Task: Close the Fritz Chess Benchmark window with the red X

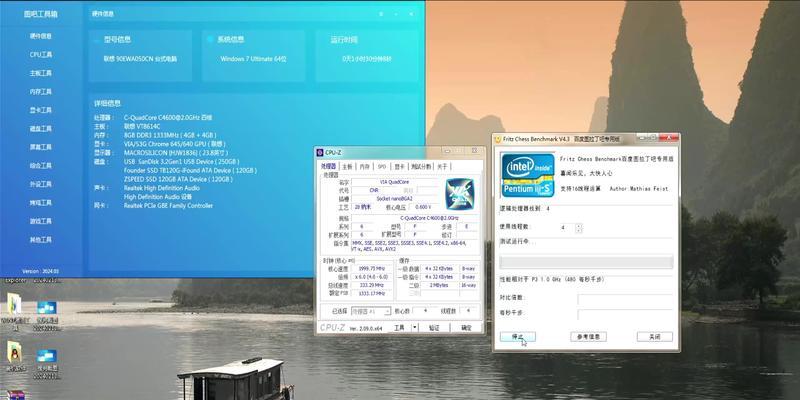Action: point(668,137)
